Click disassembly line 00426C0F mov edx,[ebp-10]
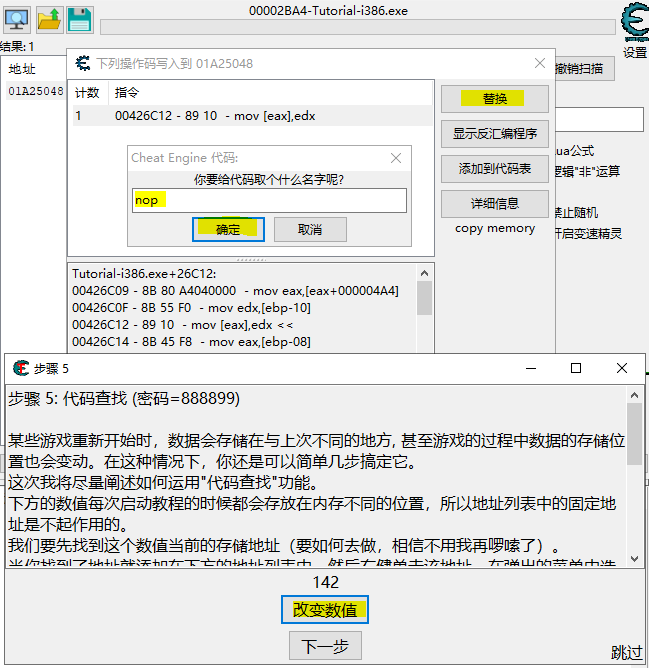Screen dimensions: 649x668 coord(191,308)
